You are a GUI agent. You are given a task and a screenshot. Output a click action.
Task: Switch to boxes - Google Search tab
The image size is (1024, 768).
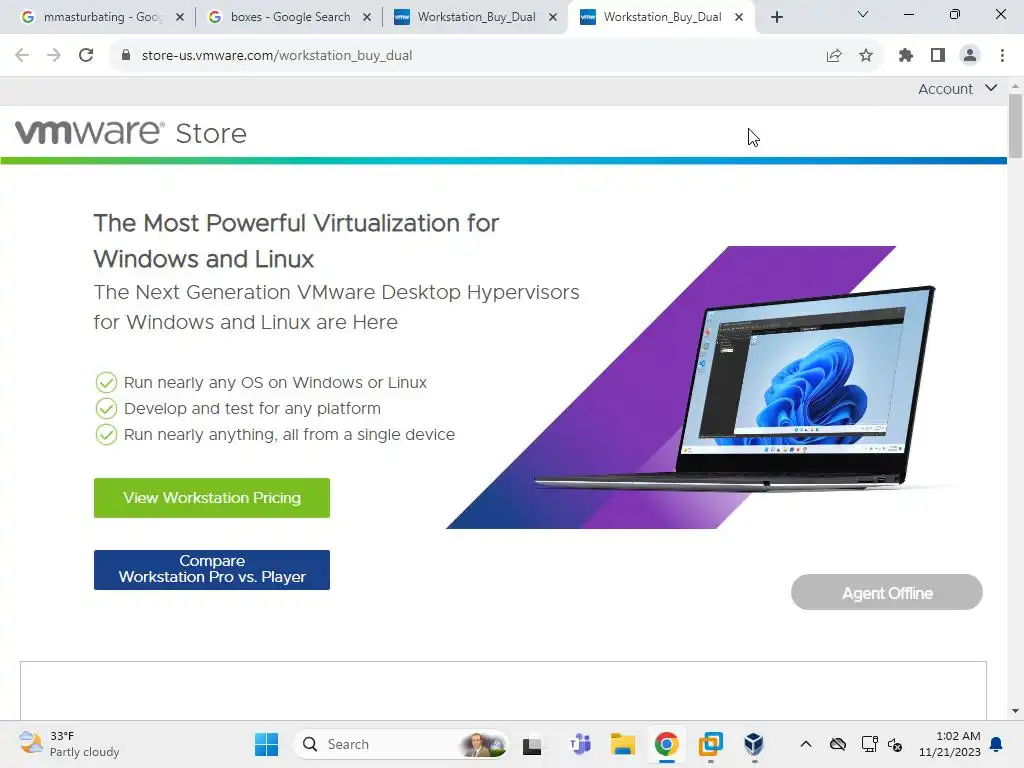point(290,17)
